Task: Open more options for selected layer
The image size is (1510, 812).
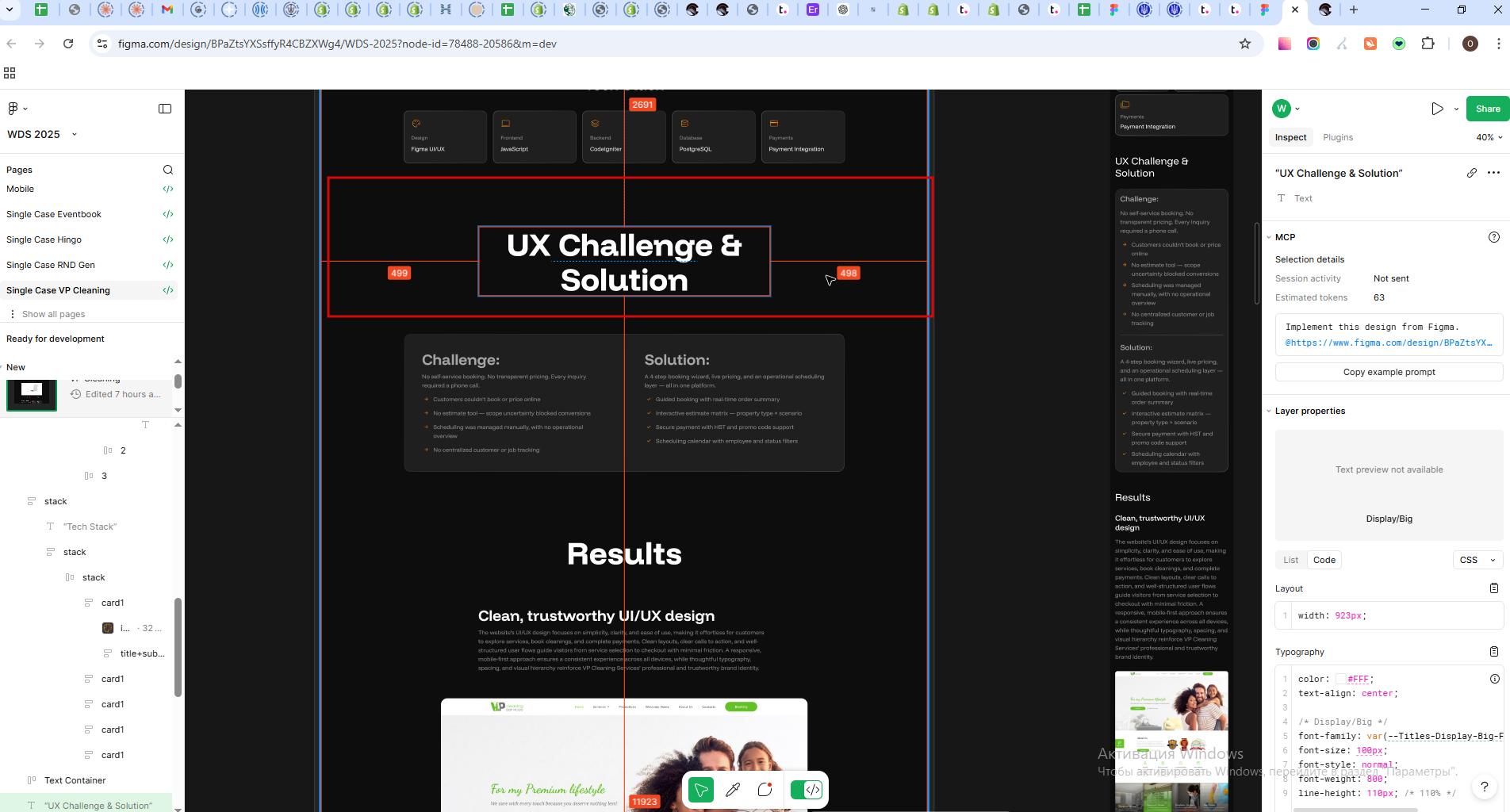Action: (x=1493, y=173)
